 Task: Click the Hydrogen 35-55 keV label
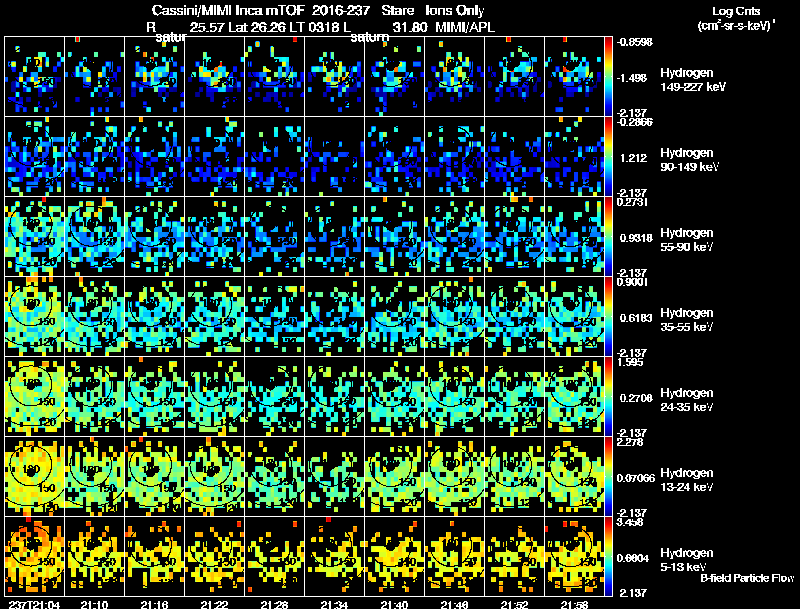coord(685,320)
